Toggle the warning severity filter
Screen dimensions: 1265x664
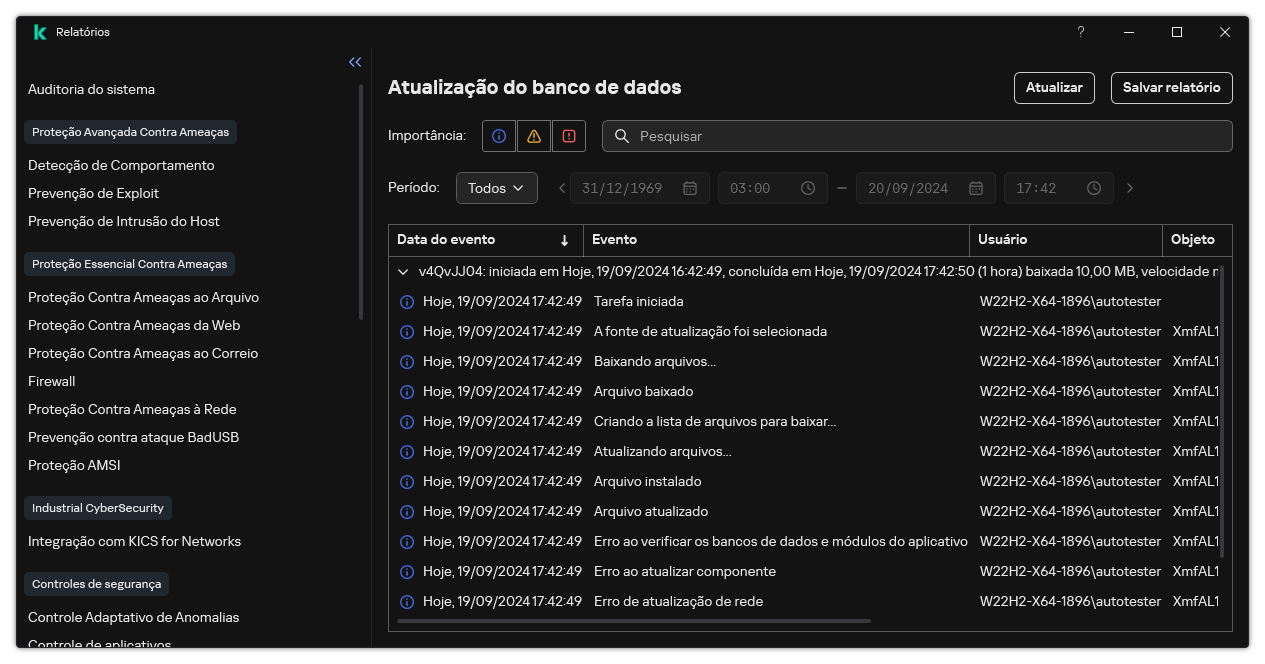point(533,135)
